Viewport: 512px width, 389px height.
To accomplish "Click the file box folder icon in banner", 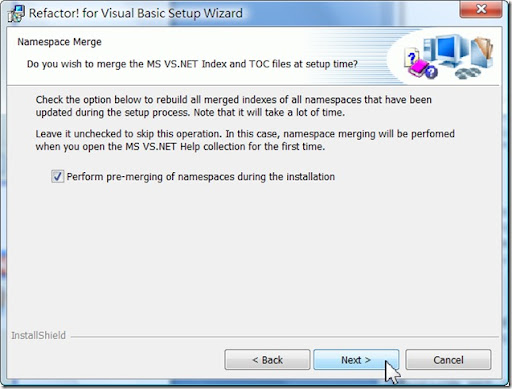I will pos(482,52).
